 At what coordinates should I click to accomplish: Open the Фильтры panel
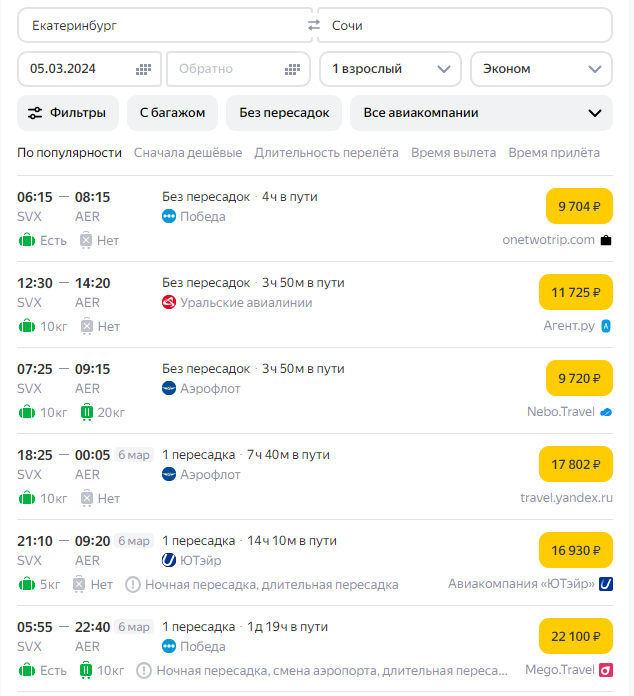[68, 113]
